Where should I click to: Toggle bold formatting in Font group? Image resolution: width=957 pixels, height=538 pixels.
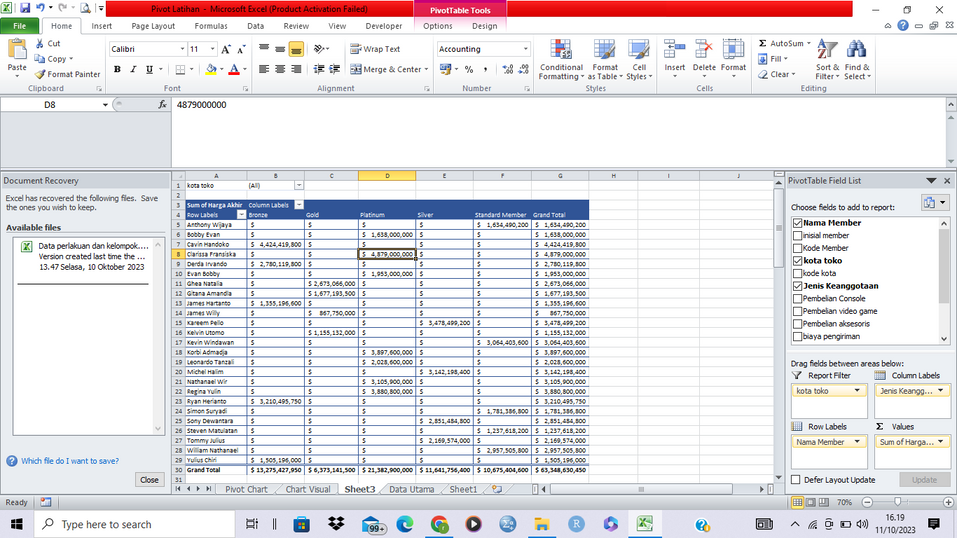(117, 70)
